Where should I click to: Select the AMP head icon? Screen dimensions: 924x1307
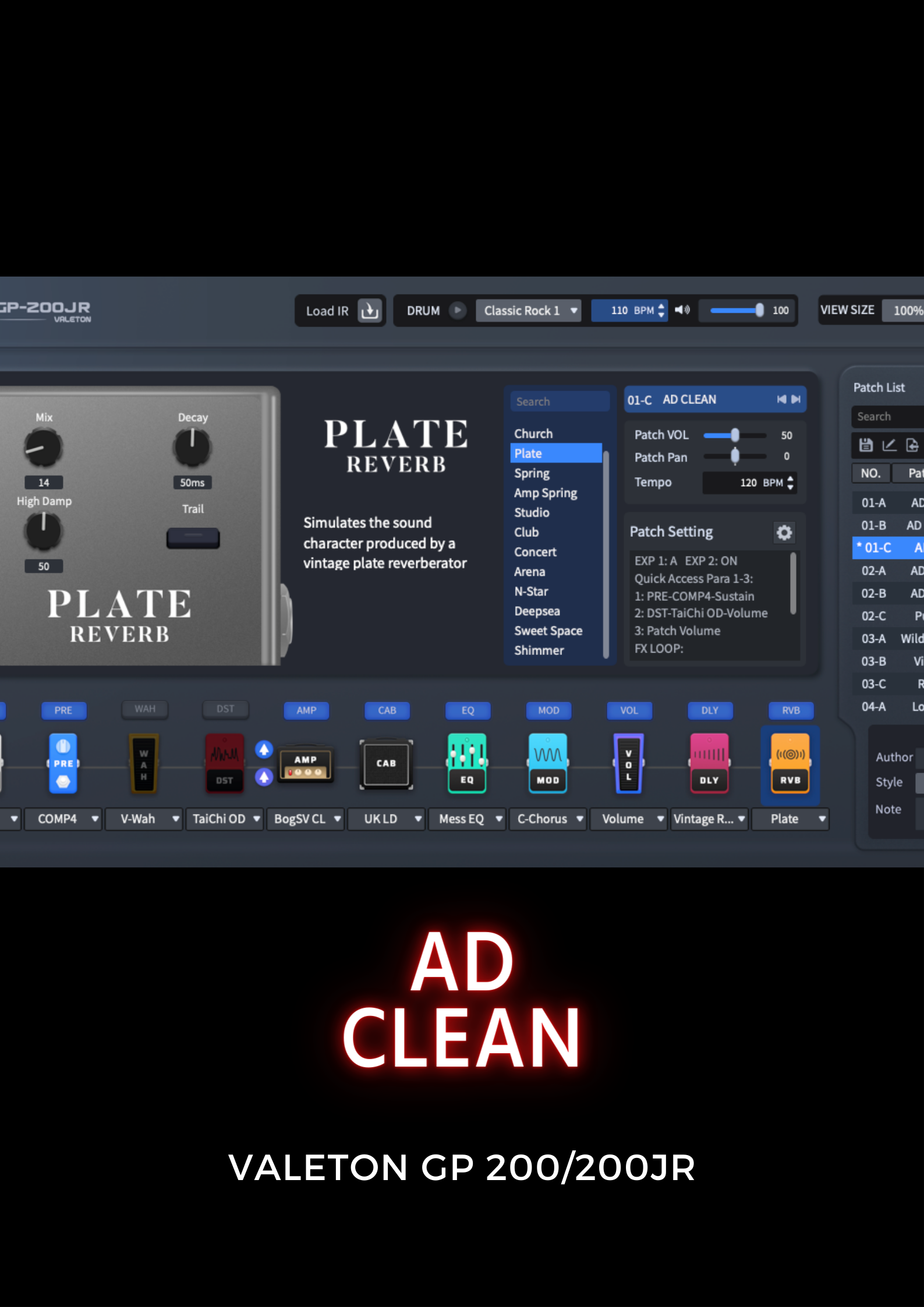coord(306,764)
